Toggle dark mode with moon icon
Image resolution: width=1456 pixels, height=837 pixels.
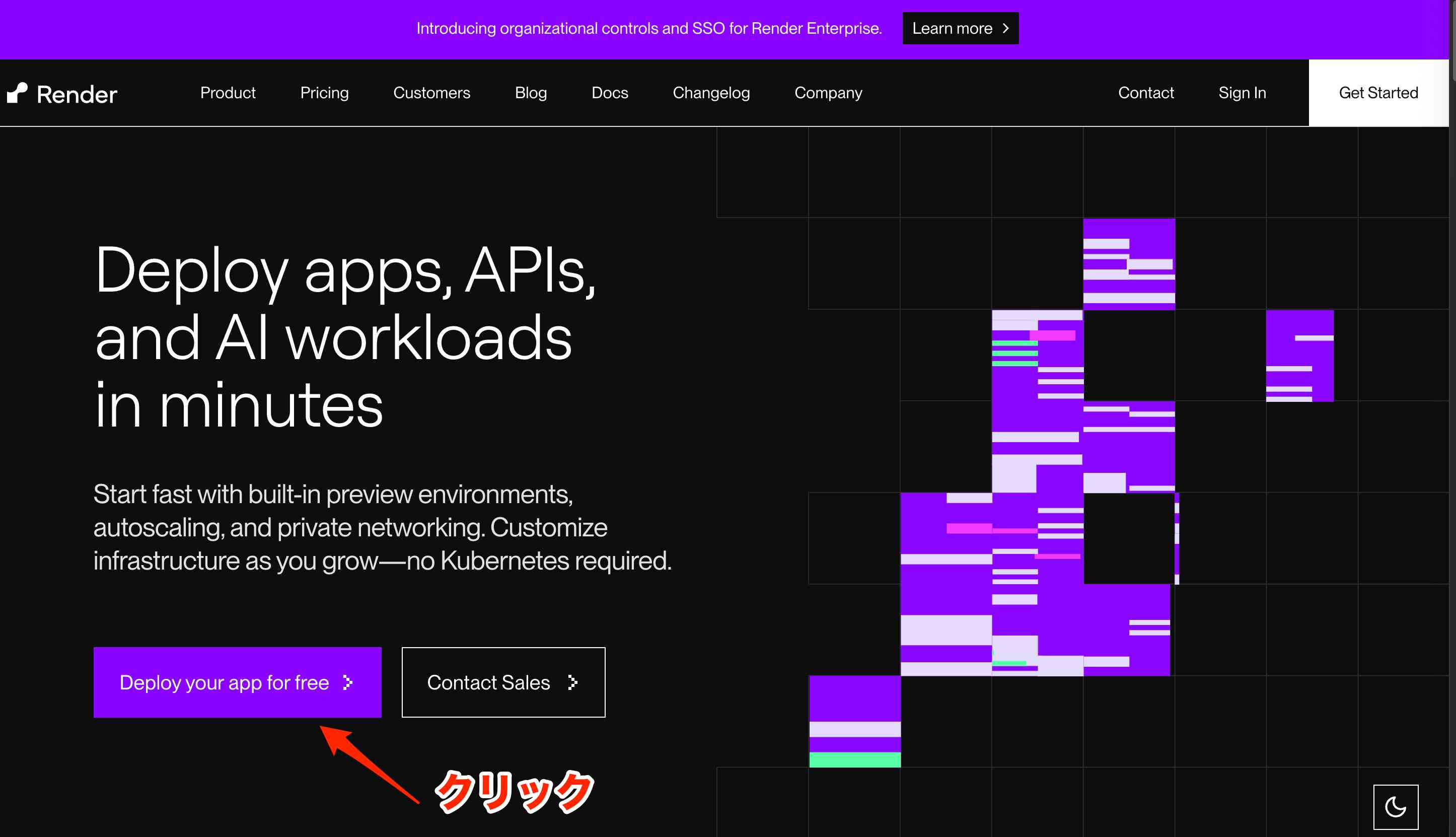coord(1395,807)
